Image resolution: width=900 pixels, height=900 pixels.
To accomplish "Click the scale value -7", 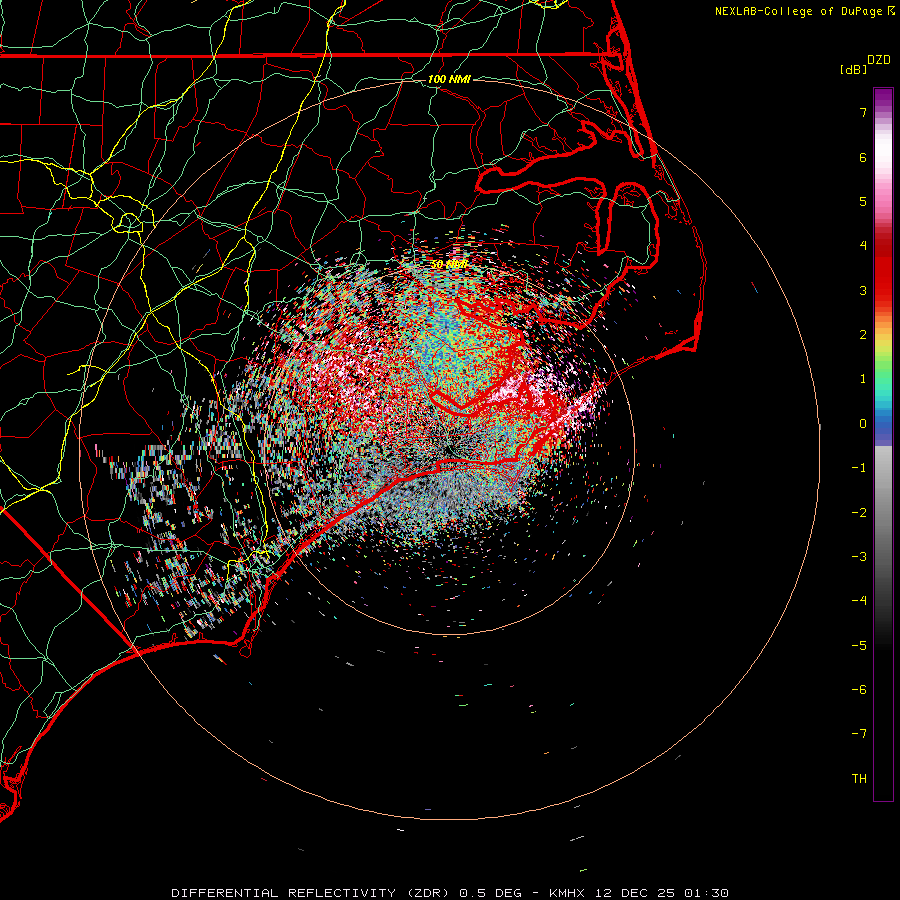I will [859, 734].
